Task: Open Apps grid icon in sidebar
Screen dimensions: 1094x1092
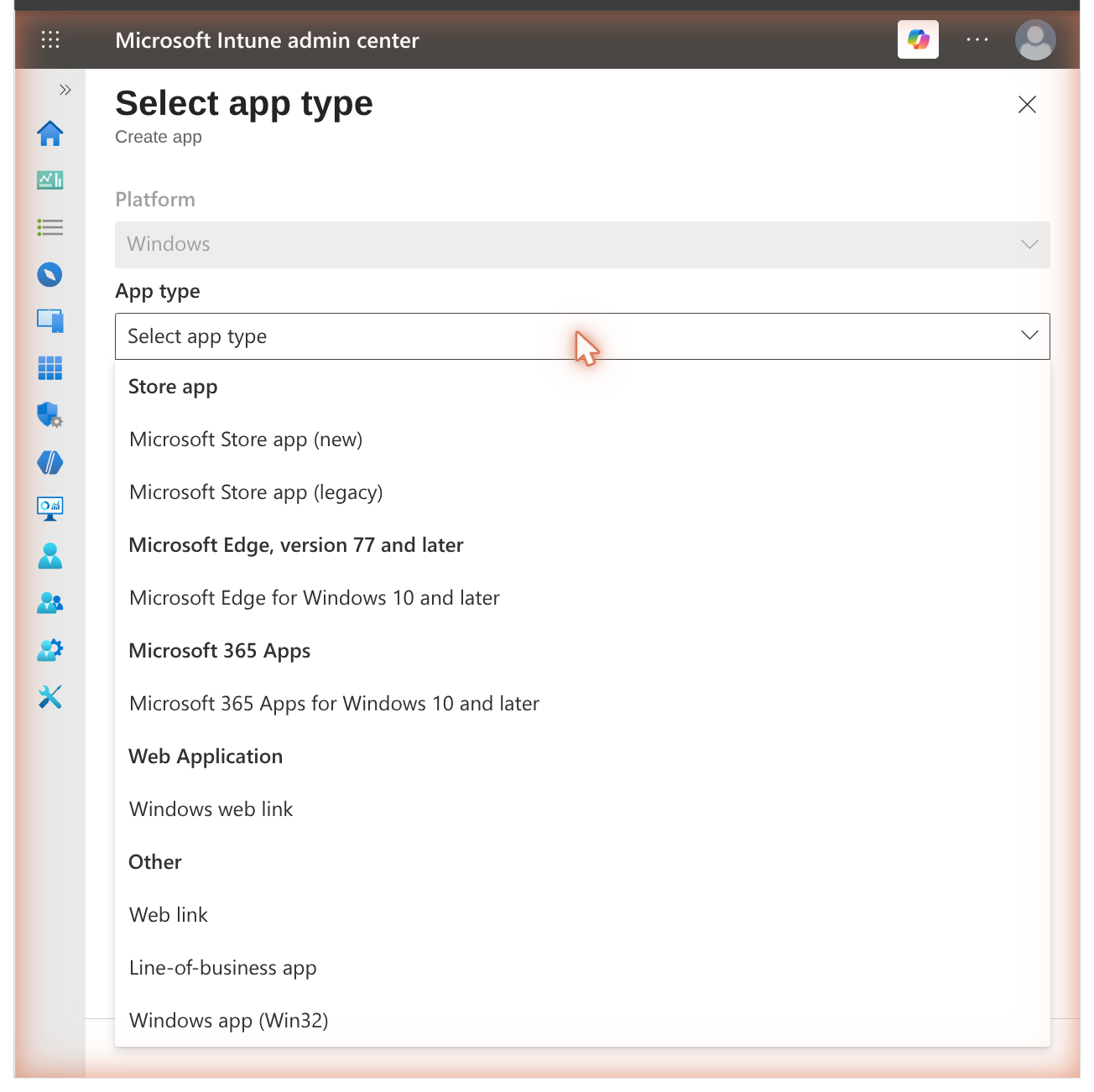Action: (x=50, y=368)
